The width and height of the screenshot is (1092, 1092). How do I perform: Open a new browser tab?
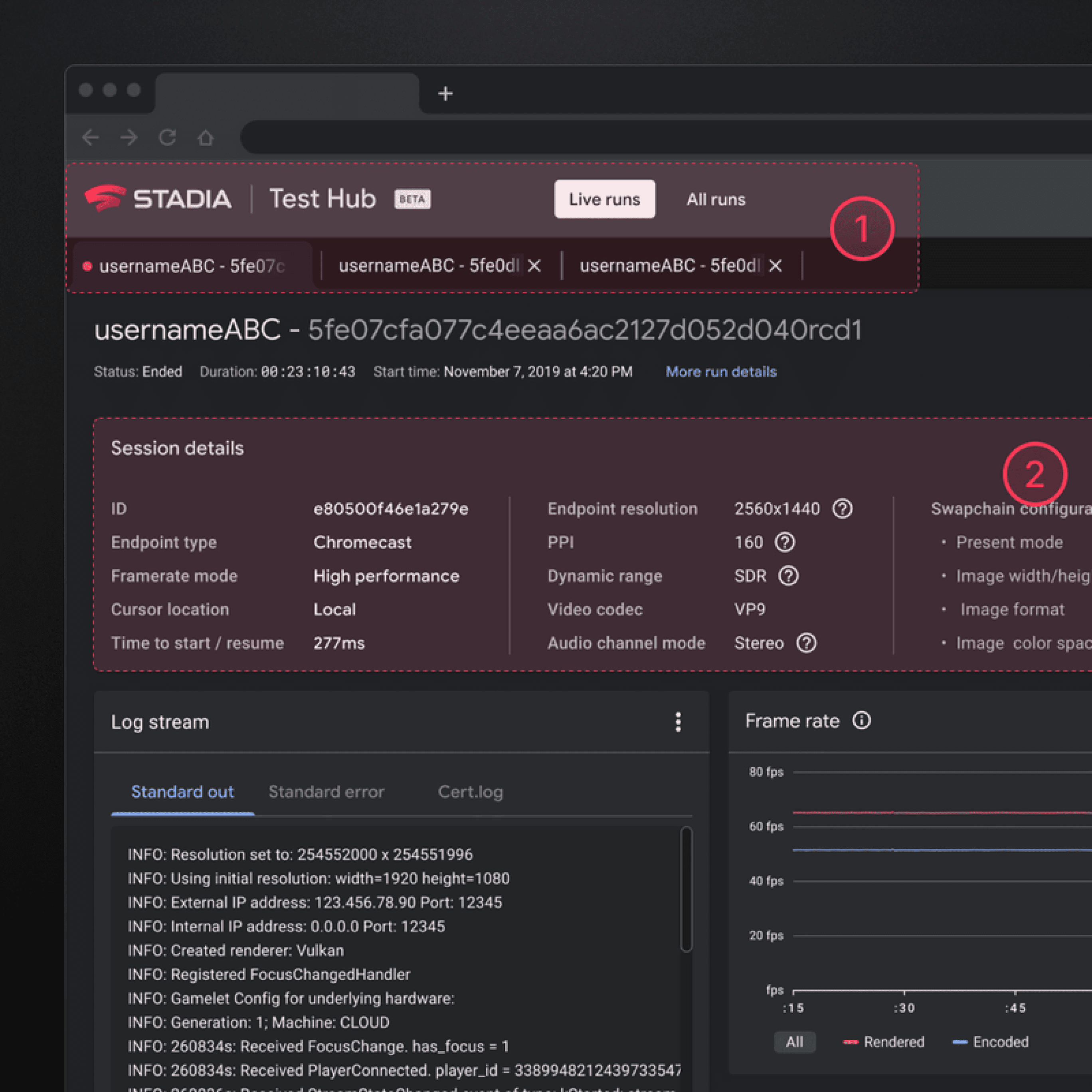pos(445,93)
